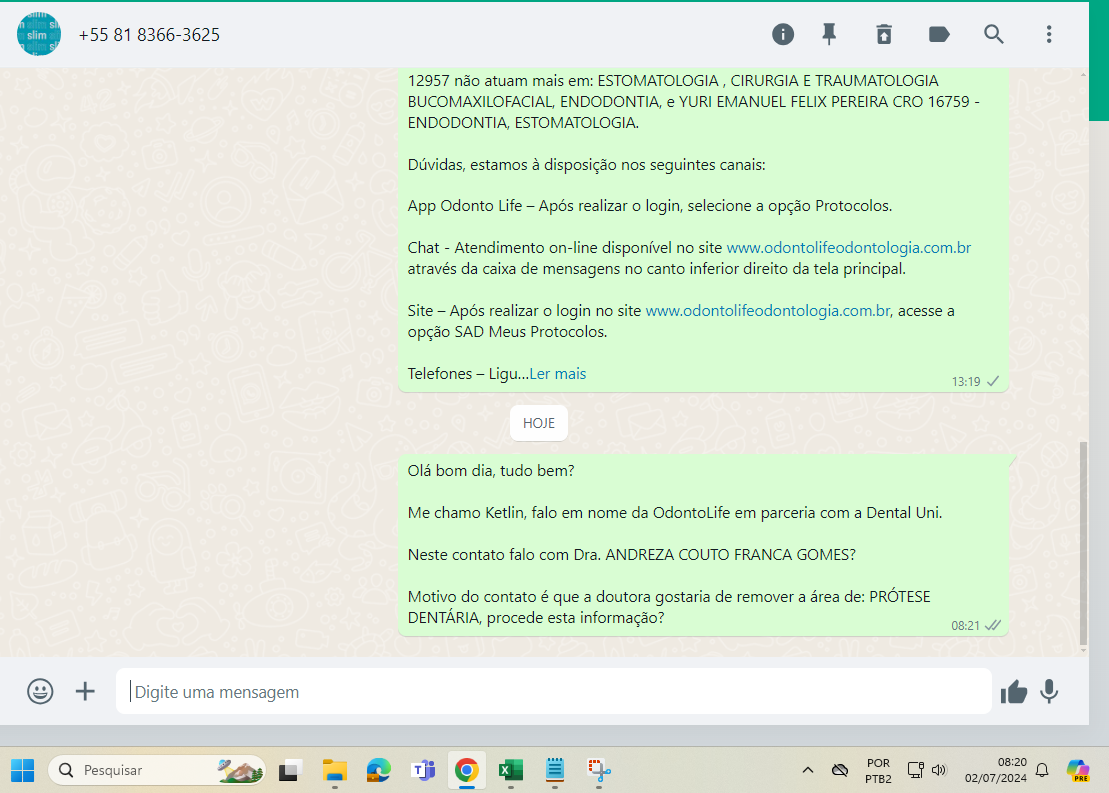Click the 13:19 message timestamp
This screenshot has height=793, width=1109.
point(965,382)
